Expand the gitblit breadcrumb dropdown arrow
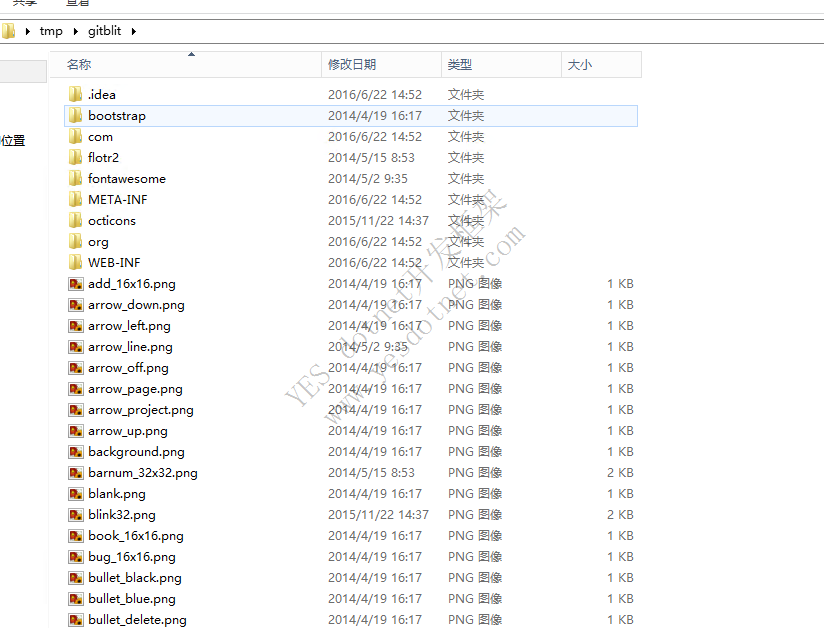Image resolution: width=824 pixels, height=628 pixels. coord(134,32)
